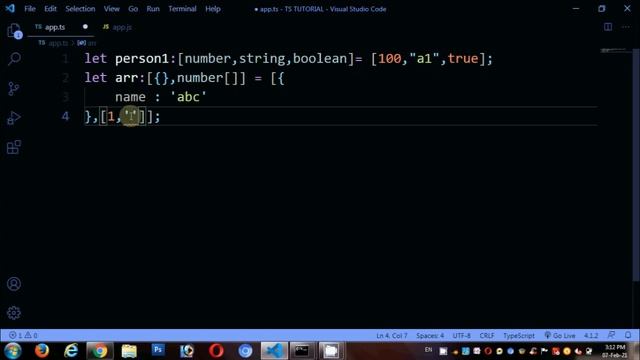Change the CRLF end of line sequence
The width and height of the screenshot is (640, 360).
(x=487, y=336)
